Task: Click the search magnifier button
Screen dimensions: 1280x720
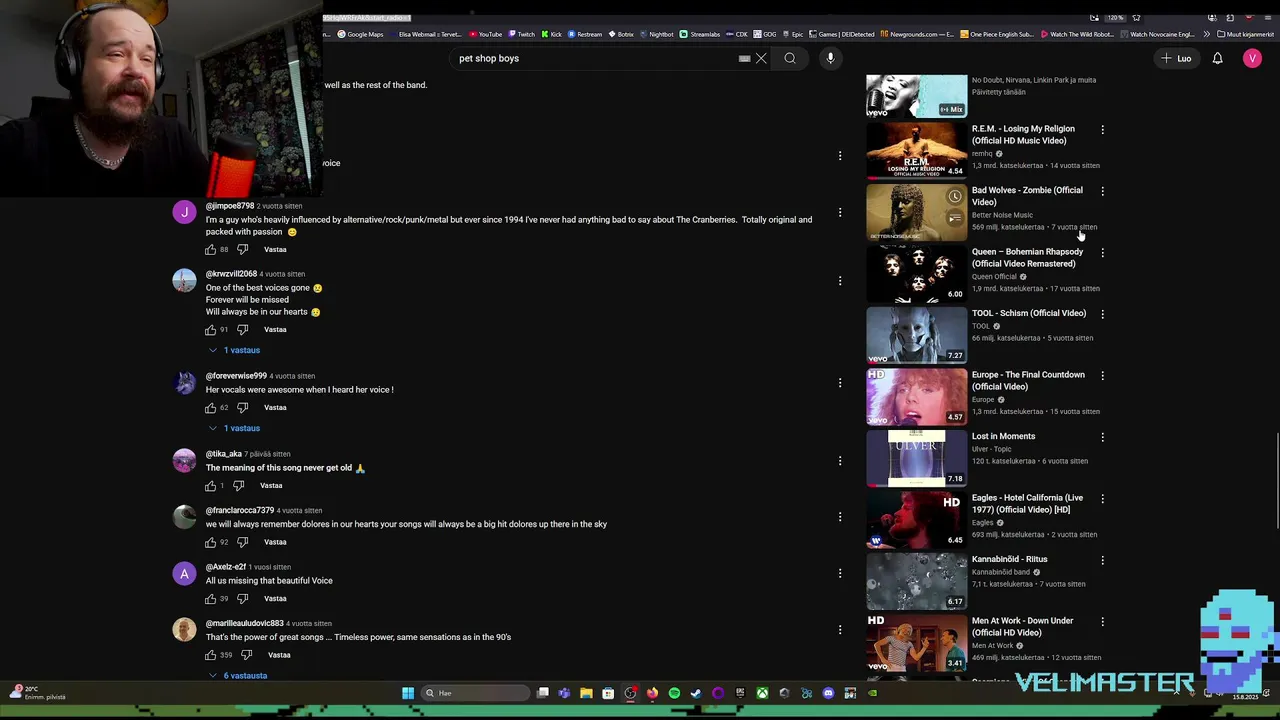Action: (790, 58)
